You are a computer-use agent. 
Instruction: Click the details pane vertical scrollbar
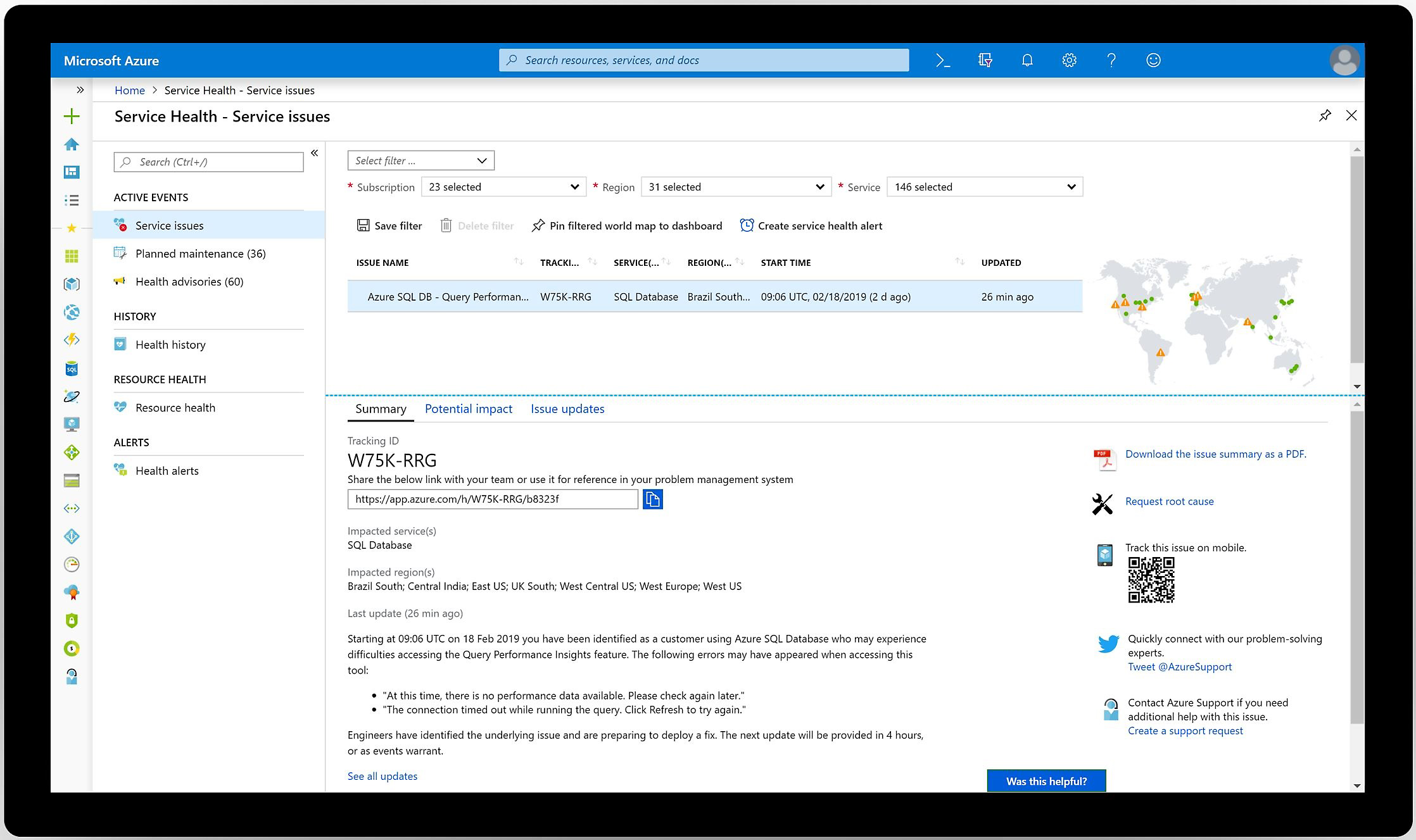[1356, 570]
